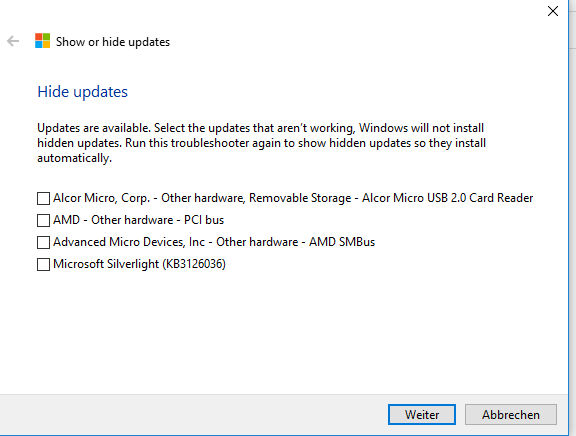Click "AMD SMBus" text in the third item
The width and height of the screenshot is (576, 436).
coord(342,242)
